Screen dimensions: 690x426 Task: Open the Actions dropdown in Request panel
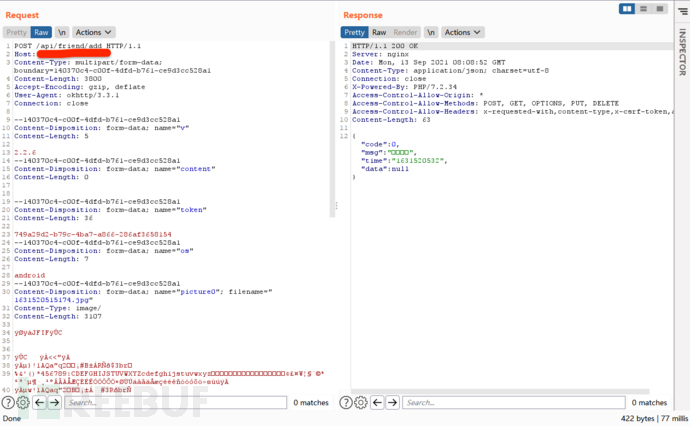(x=94, y=32)
